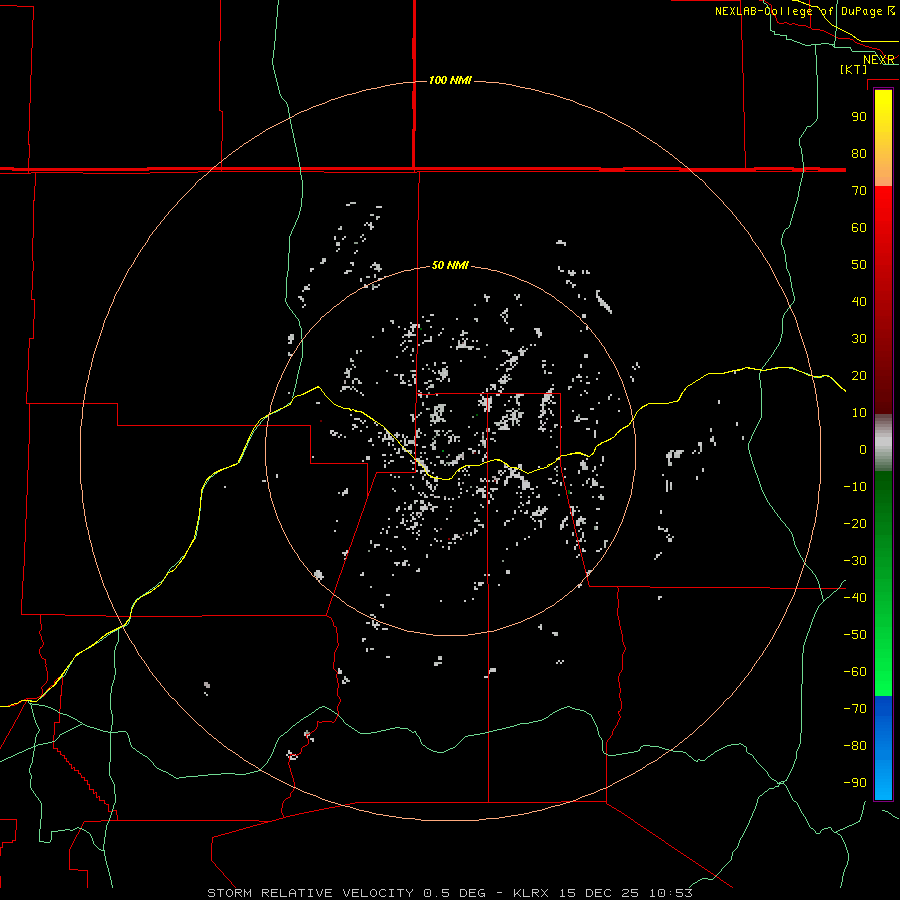The width and height of the screenshot is (900, 900).
Task: Click the 50 NMI range ring label
Action: coord(450,265)
